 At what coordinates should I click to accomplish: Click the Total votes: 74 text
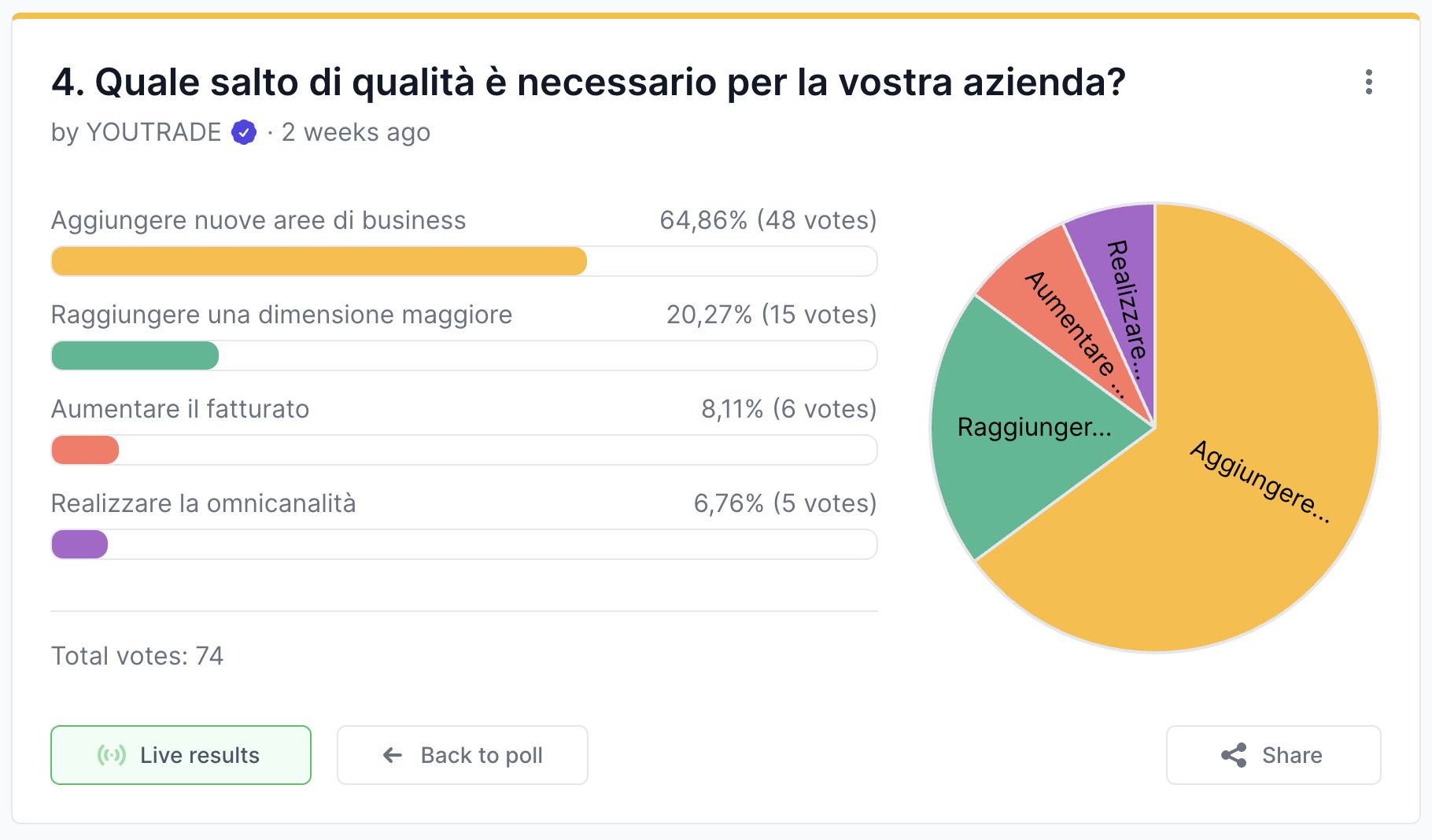coord(138,656)
